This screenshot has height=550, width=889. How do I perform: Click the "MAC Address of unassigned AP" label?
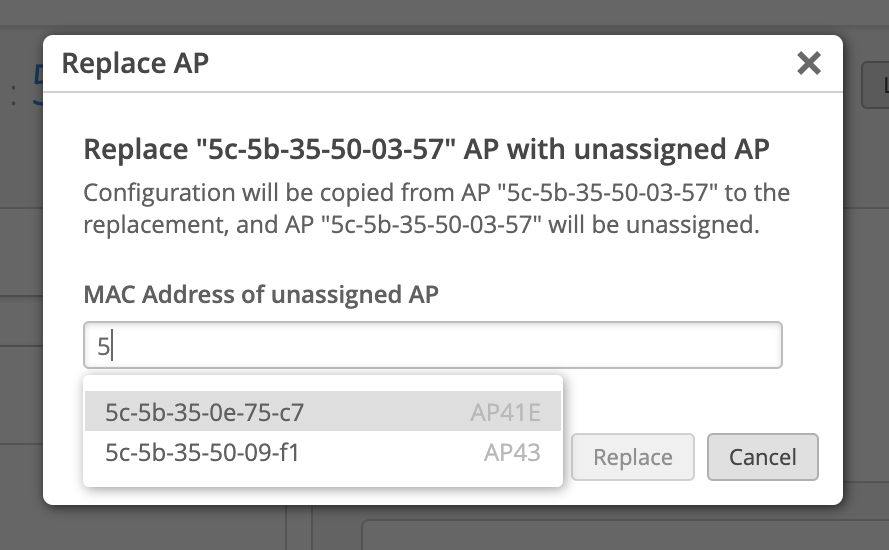click(261, 294)
